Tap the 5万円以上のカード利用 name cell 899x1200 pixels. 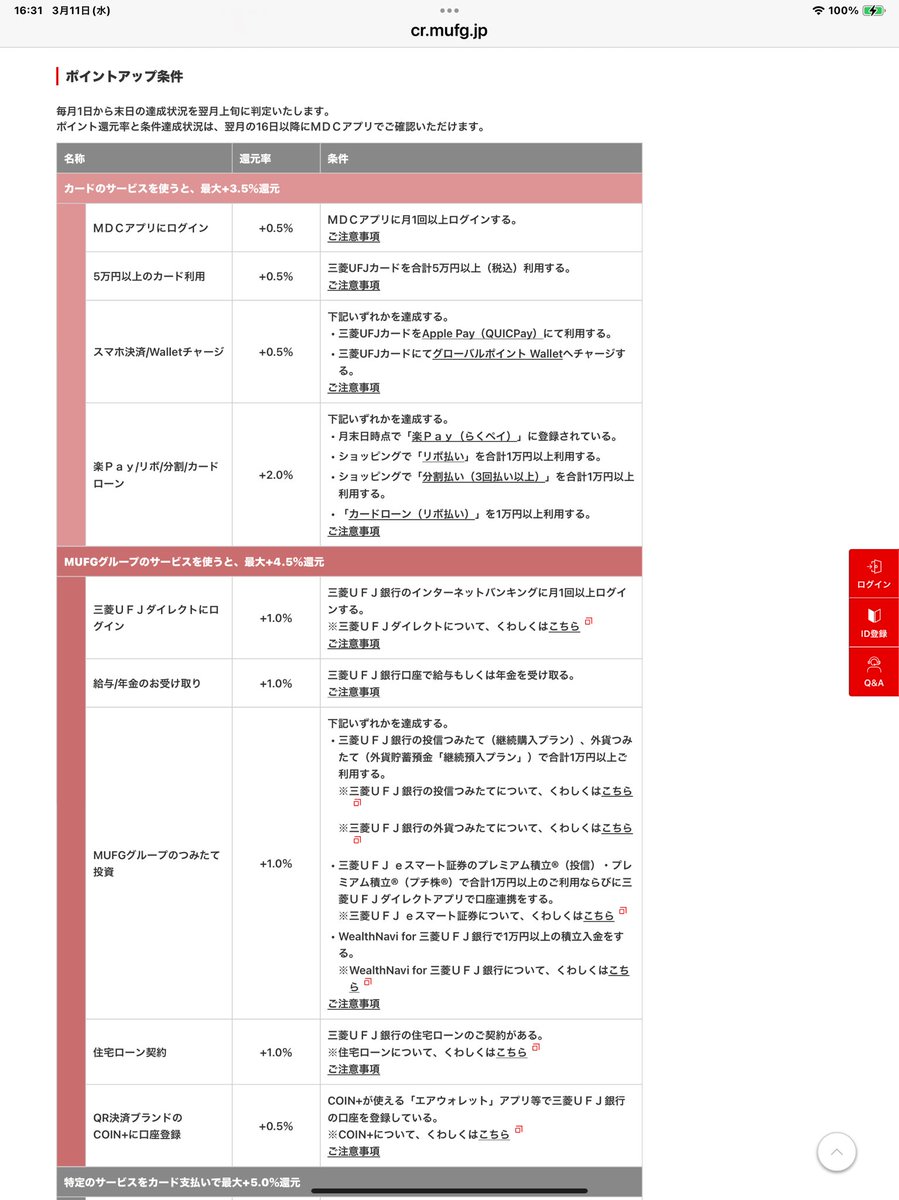159,276
